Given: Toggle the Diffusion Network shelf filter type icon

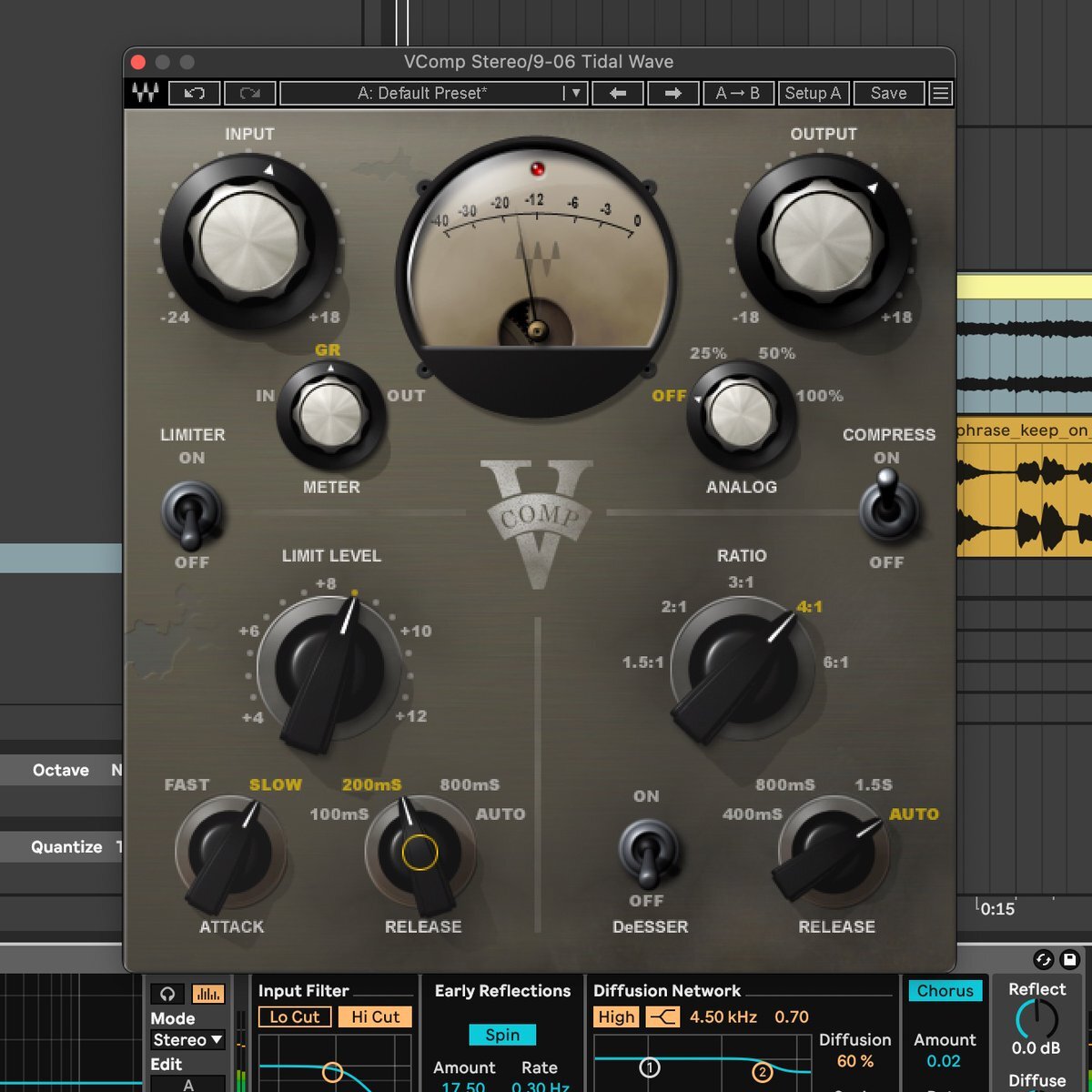Looking at the screenshot, I should [x=662, y=1017].
